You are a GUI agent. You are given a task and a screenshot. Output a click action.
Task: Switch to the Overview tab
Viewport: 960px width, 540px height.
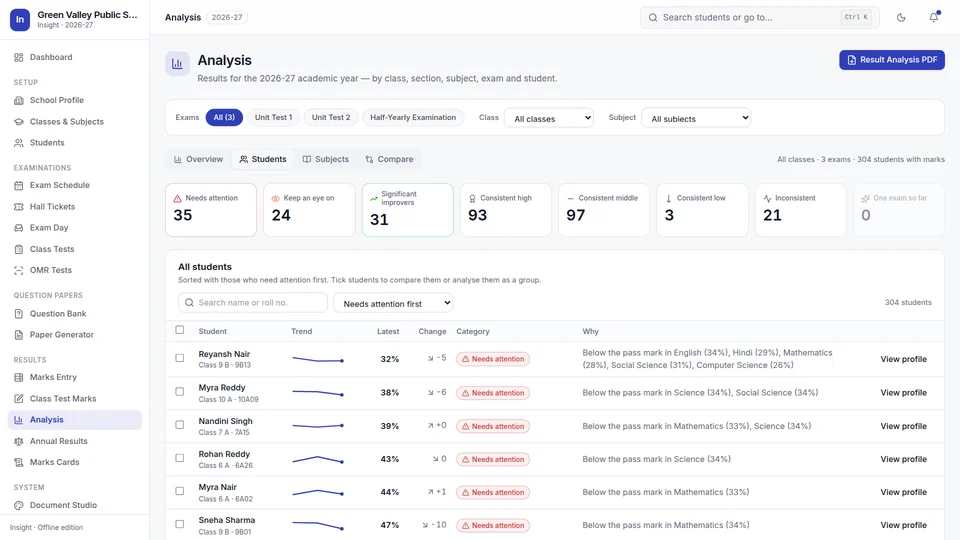[198, 159]
